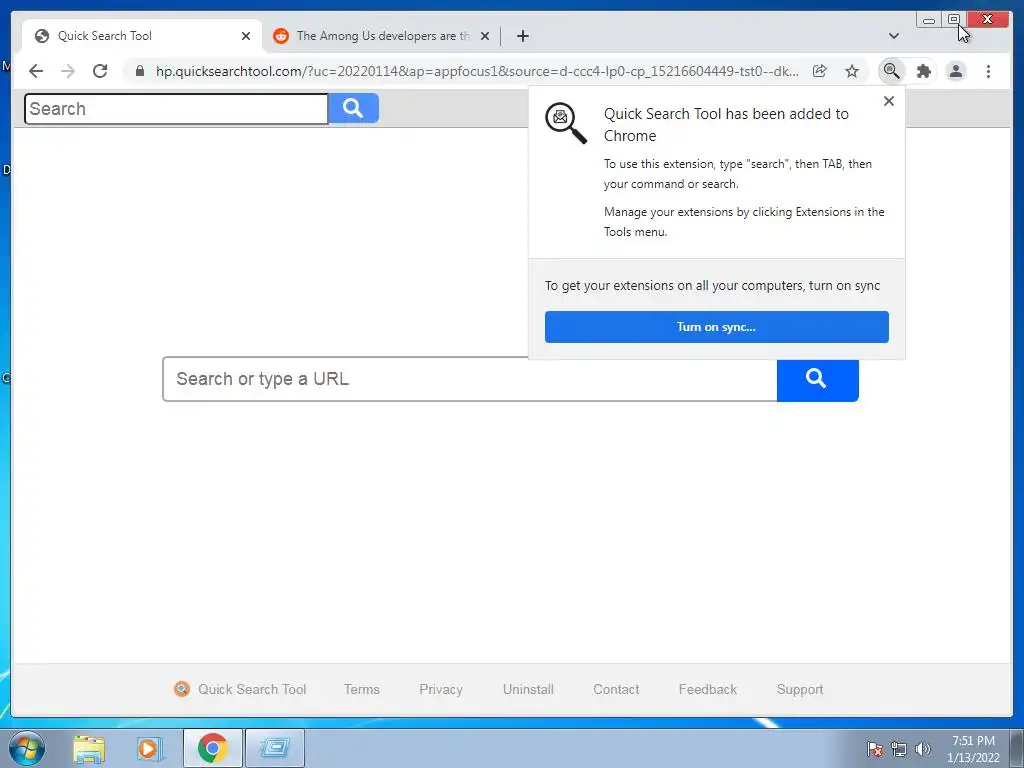Click the magnifier envelope icon in popup
Screen dimensions: 1024x768
pyautogui.click(x=566, y=123)
